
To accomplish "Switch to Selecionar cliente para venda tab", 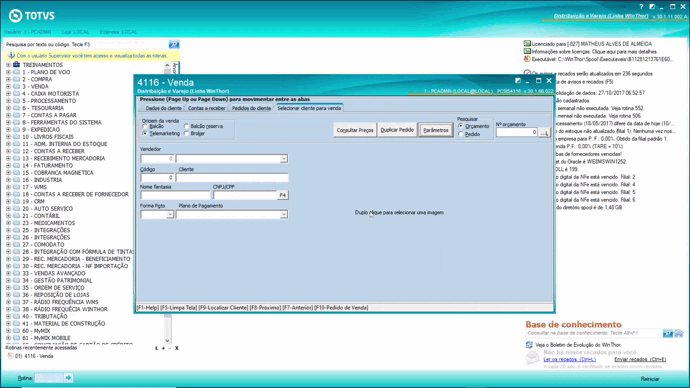I will click(x=309, y=108).
